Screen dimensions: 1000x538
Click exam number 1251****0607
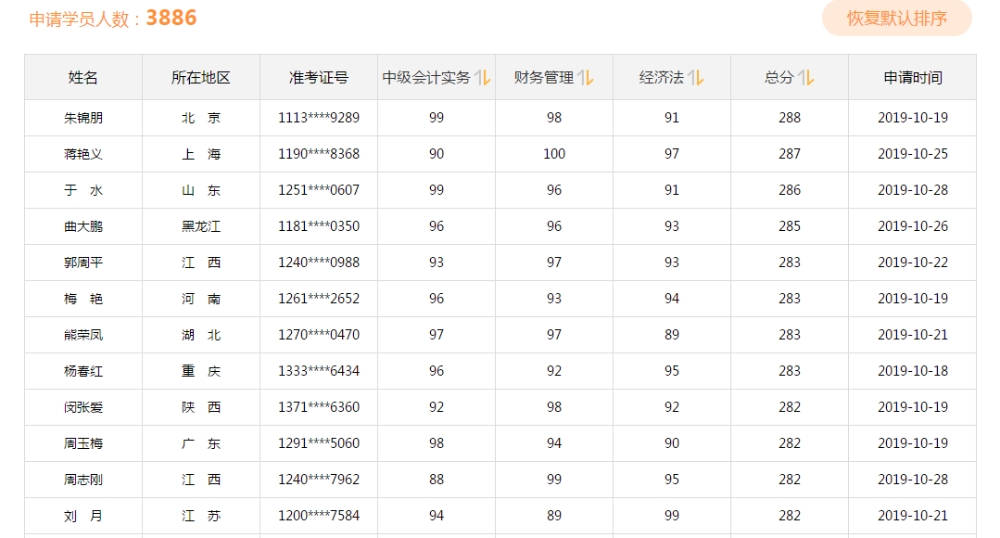tap(319, 191)
